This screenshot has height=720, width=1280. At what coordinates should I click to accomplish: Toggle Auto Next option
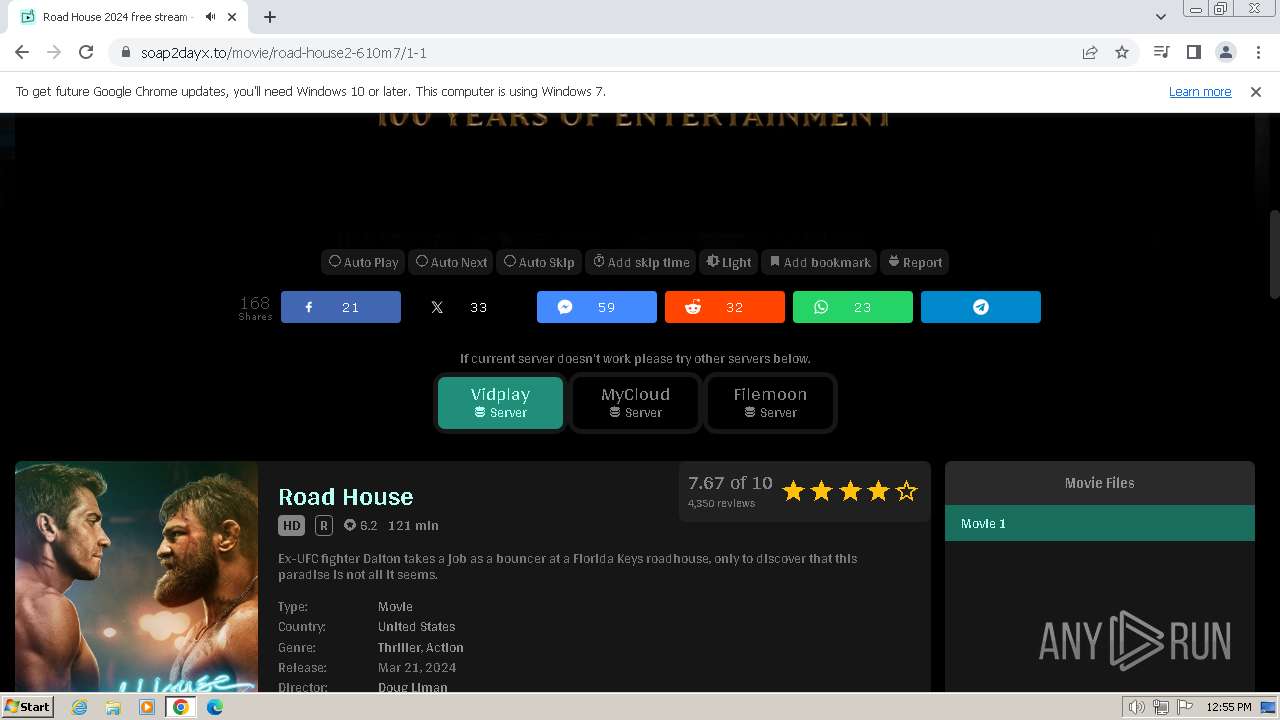click(x=451, y=262)
